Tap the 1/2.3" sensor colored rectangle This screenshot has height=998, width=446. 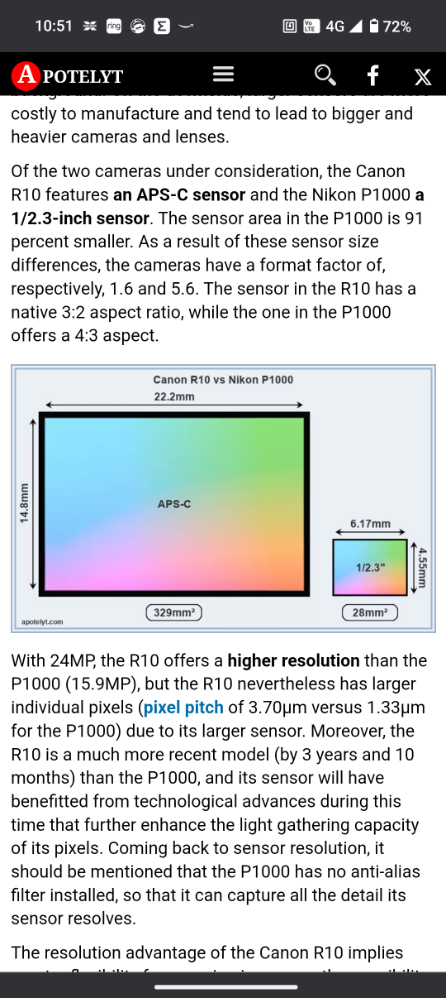click(x=370, y=567)
